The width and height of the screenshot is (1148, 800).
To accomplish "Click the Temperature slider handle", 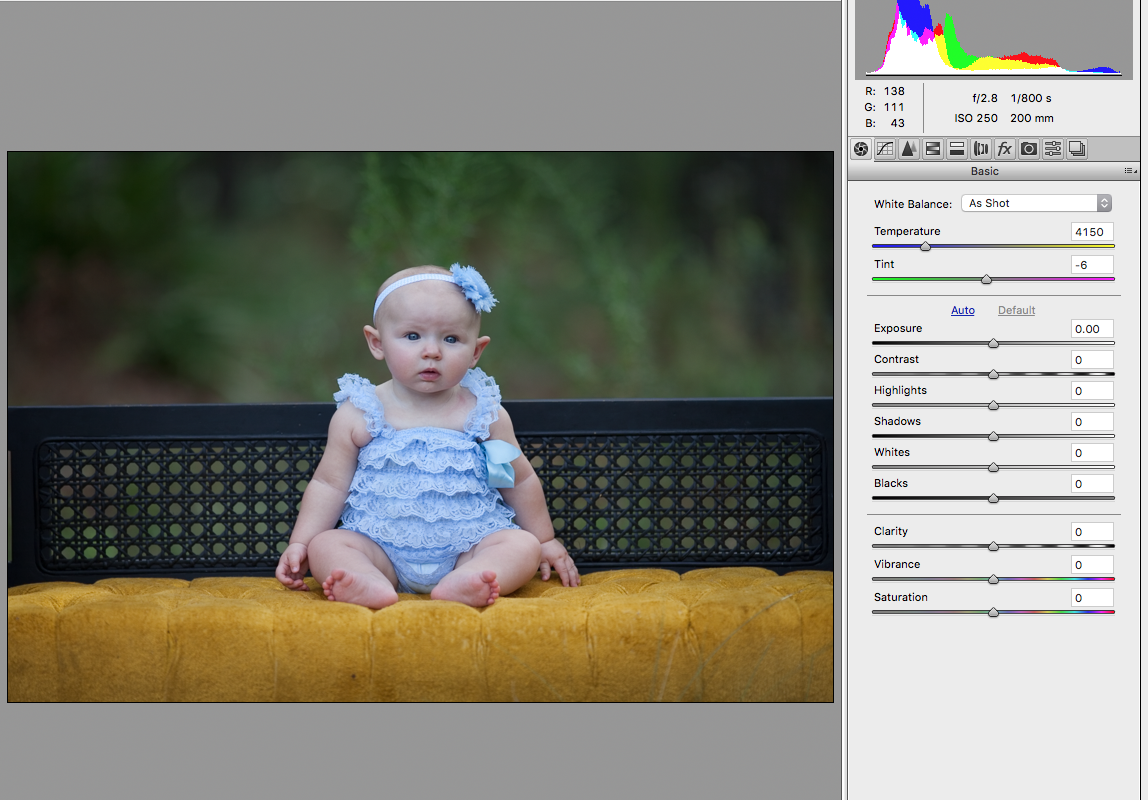I will click(925, 247).
